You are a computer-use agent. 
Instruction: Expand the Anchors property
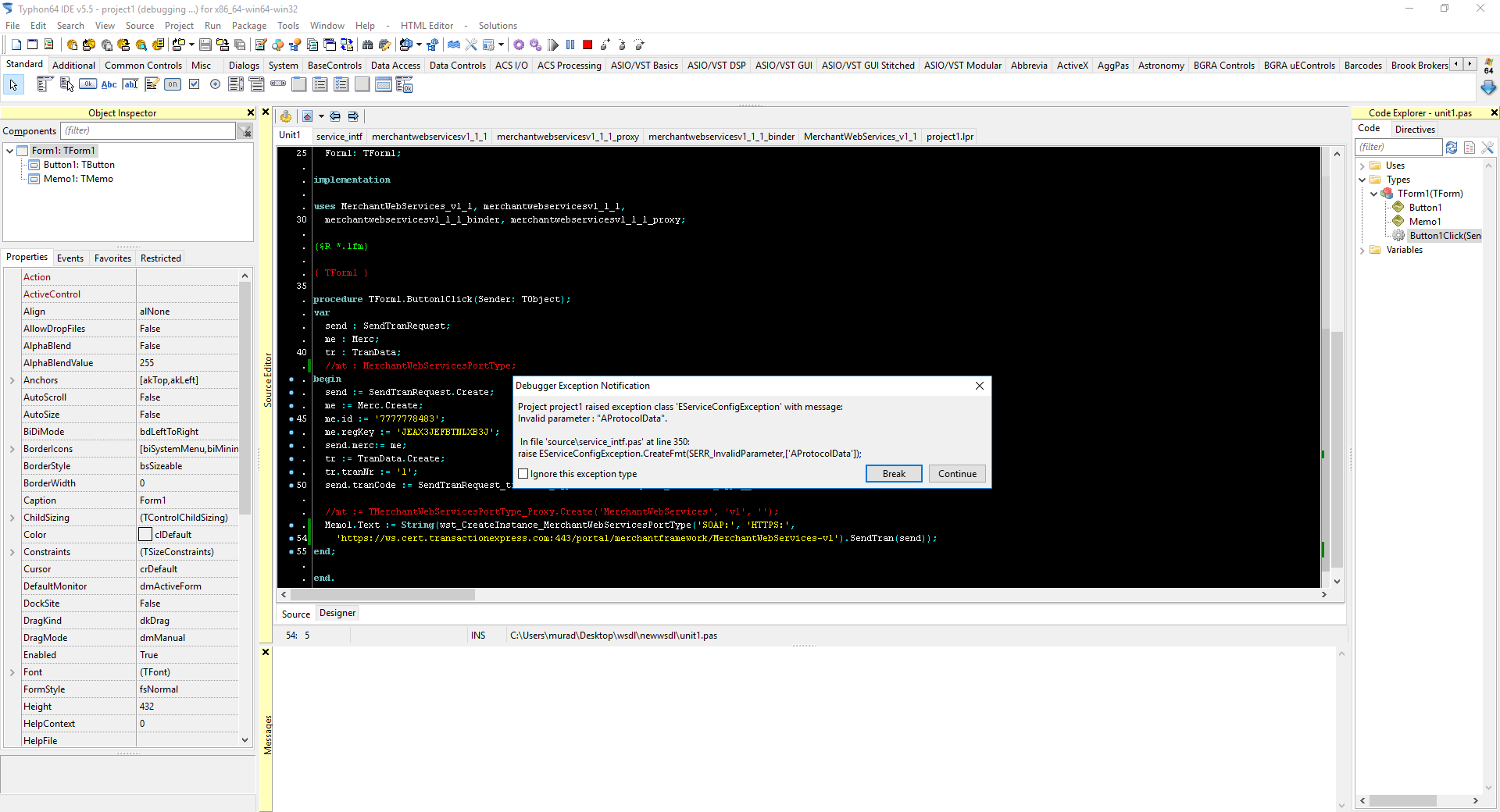[x=12, y=380]
